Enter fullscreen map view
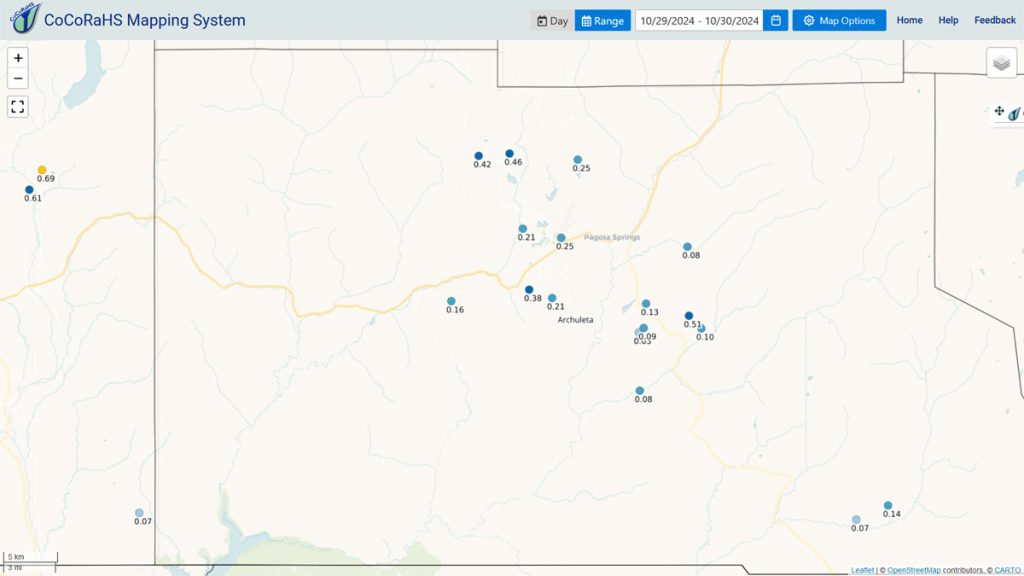This screenshot has width=1024, height=576. point(18,106)
